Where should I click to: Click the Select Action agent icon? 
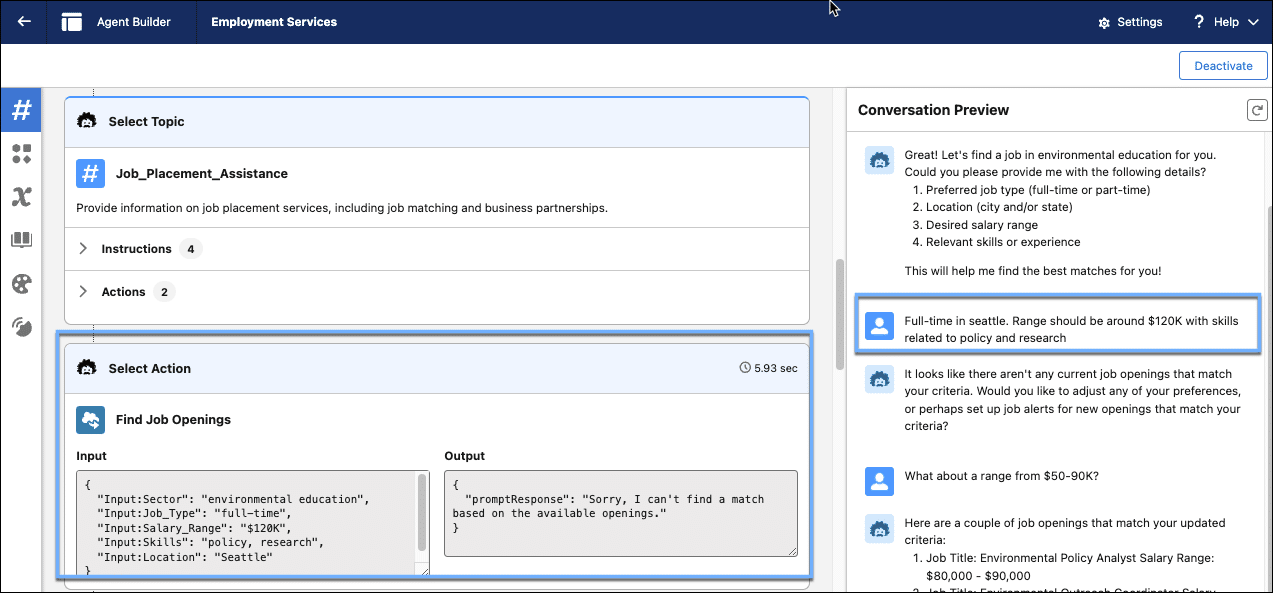click(87, 368)
